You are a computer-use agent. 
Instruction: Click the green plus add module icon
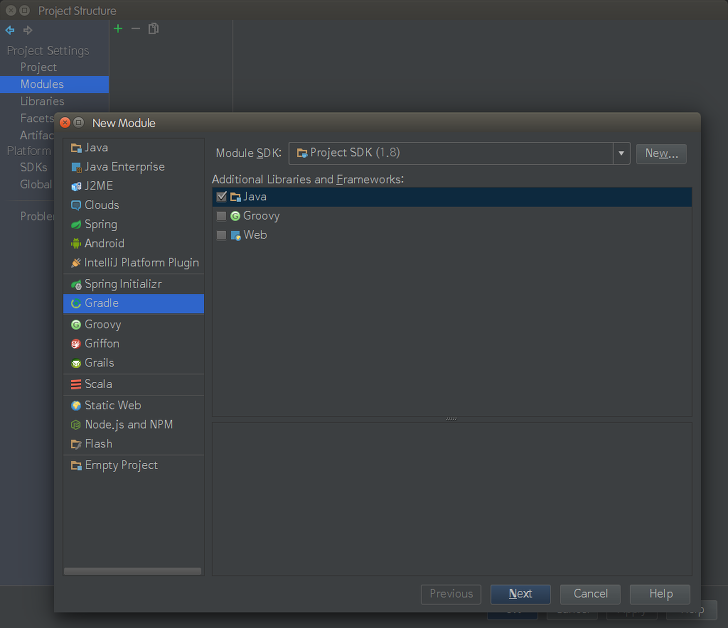click(x=118, y=29)
